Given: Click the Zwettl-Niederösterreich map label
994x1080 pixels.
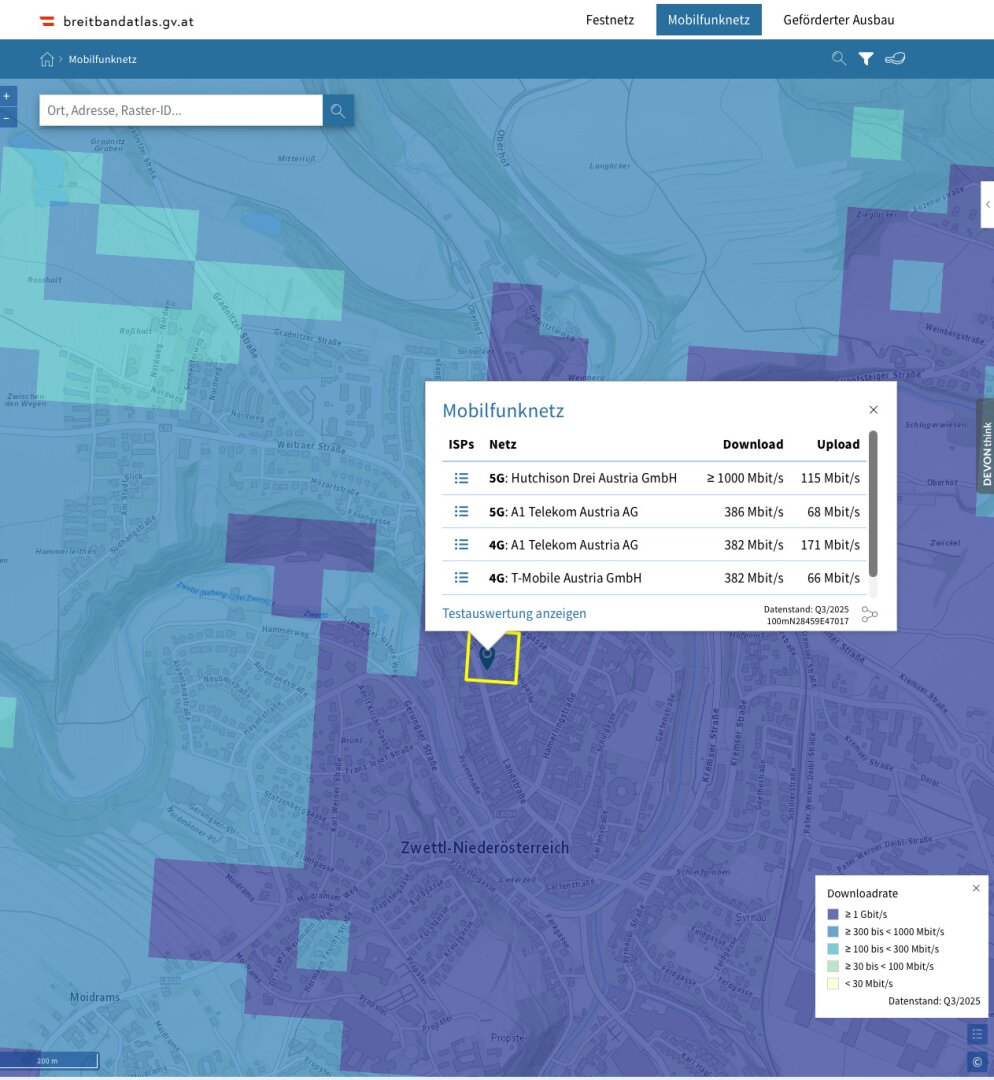Looking at the screenshot, I should (485, 848).
